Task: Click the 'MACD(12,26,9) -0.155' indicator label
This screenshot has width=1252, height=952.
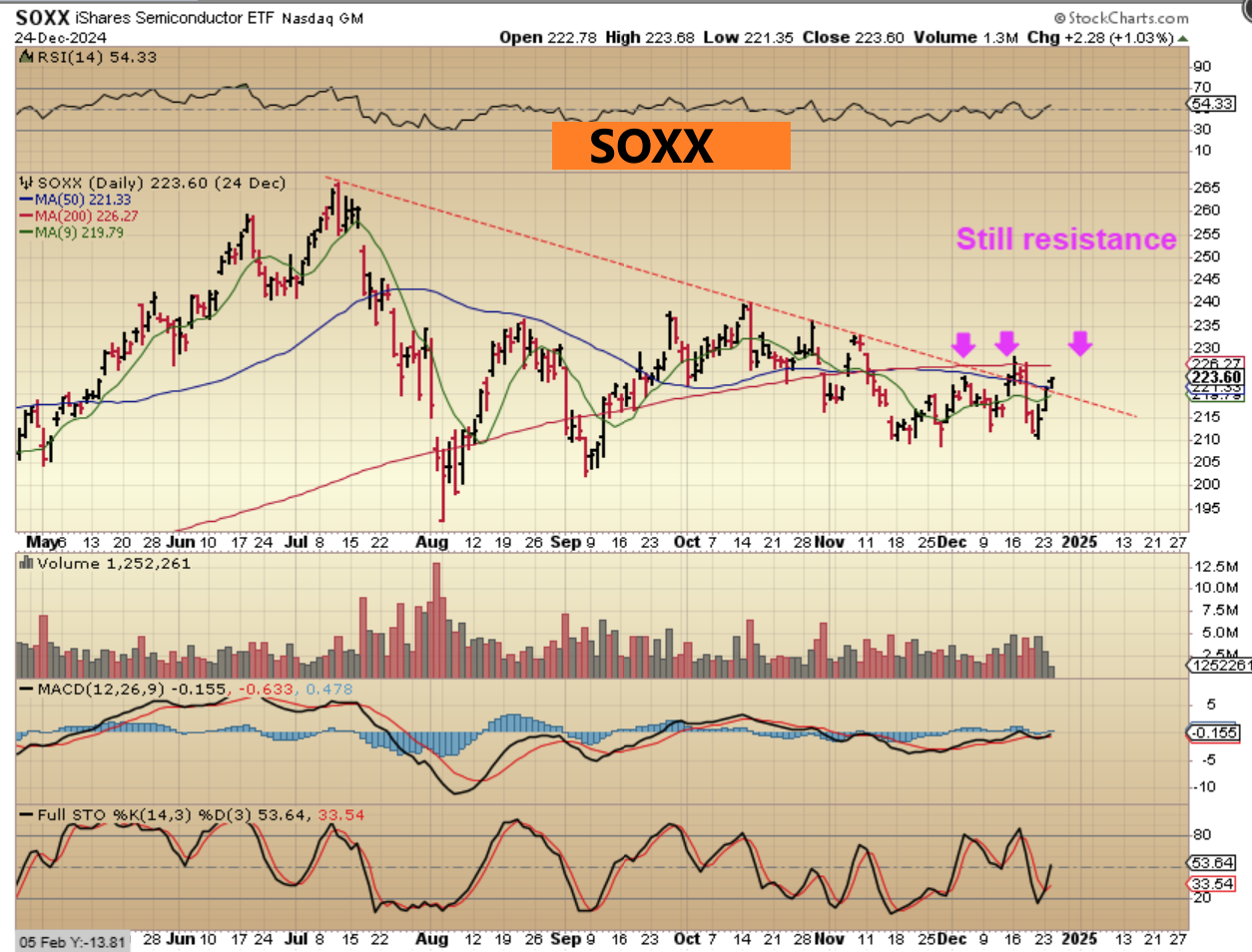Action: [x=131, y=690]
